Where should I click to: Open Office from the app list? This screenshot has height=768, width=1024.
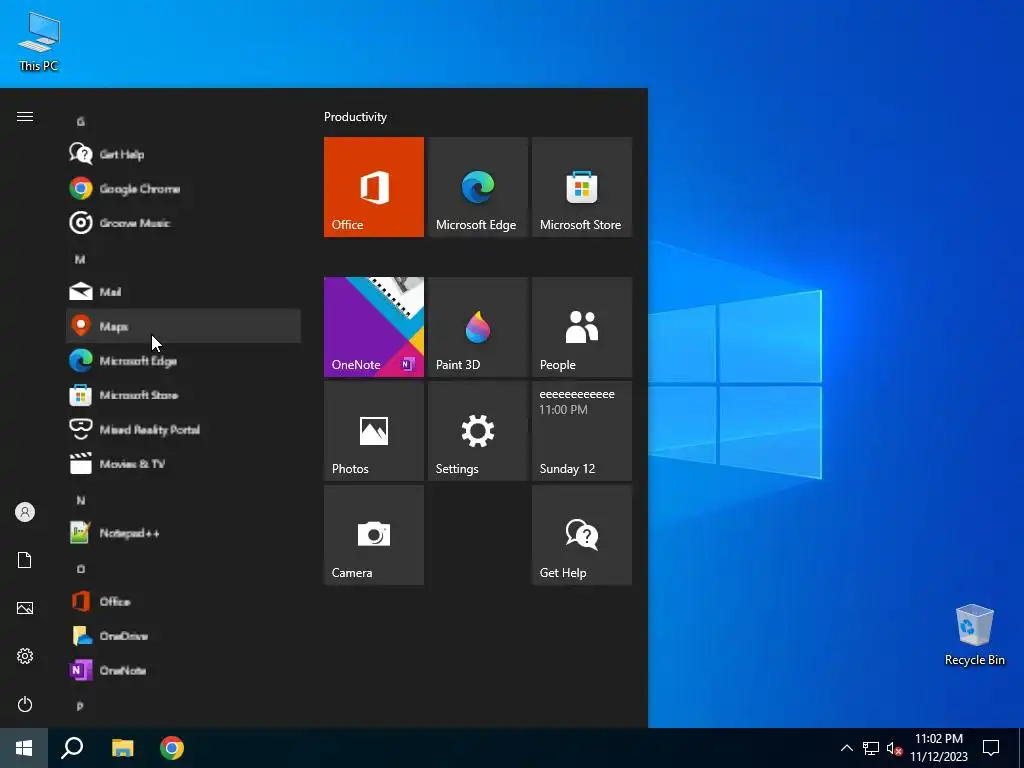(x=184, y=601)
